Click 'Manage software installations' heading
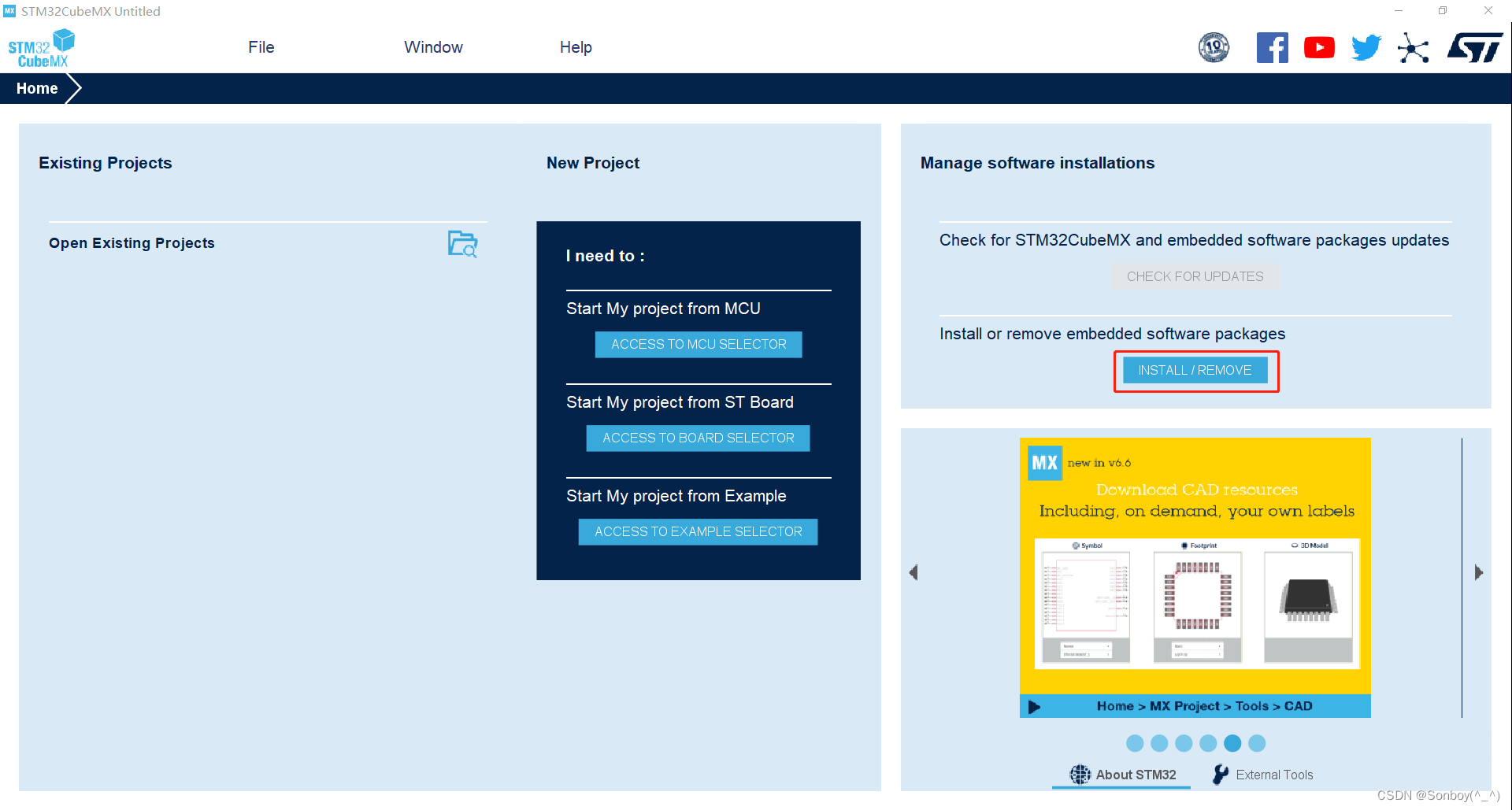Screen dimensions: 1512x810 click(1037, 163)
